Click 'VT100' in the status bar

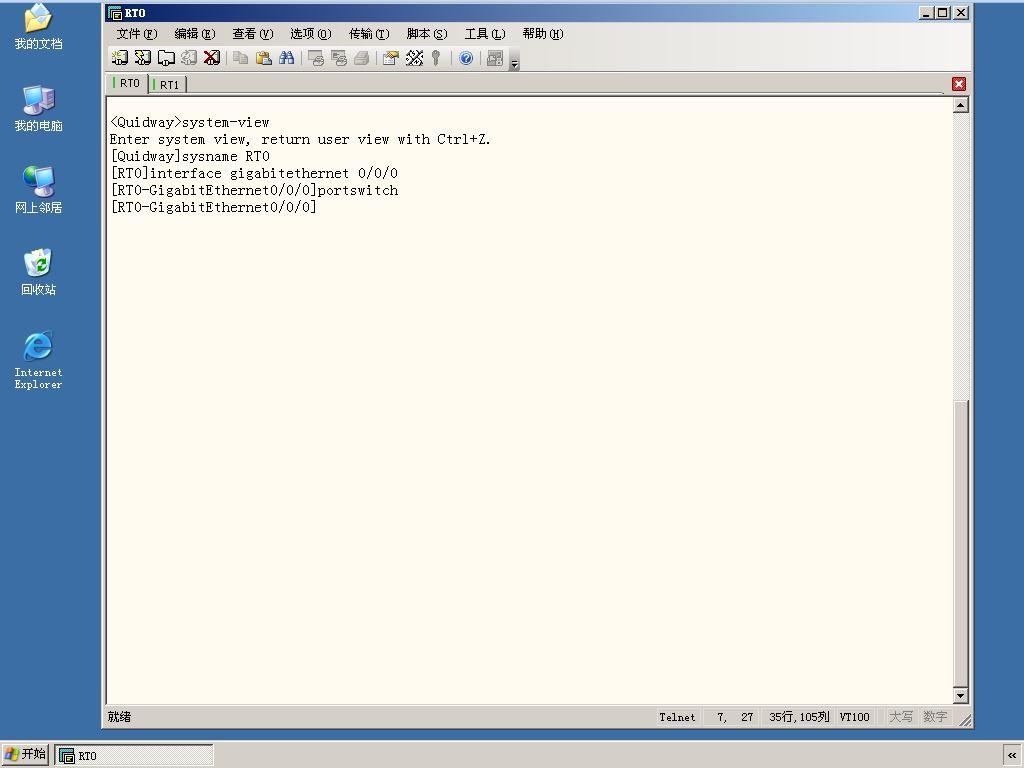(x=854, y=717)
